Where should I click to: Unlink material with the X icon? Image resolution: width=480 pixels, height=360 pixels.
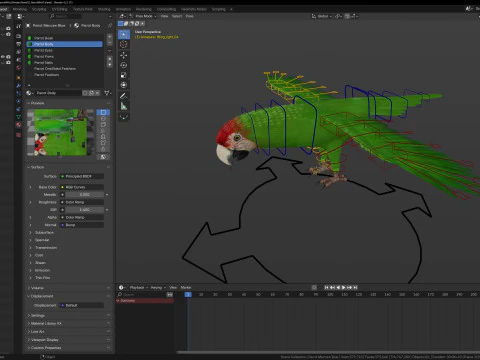tap(97, 93)
